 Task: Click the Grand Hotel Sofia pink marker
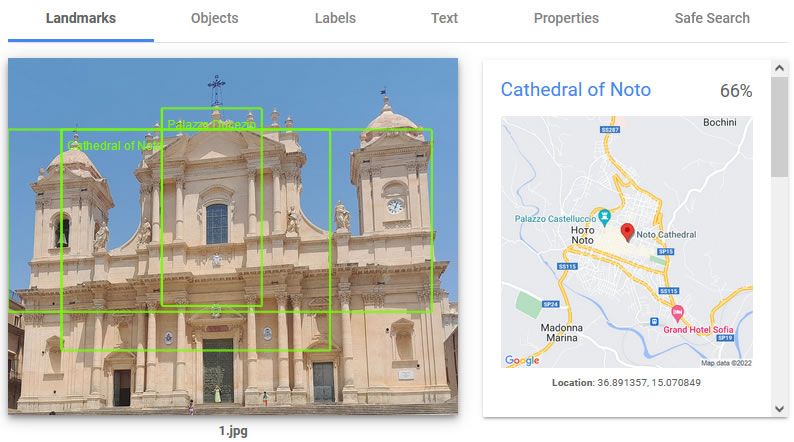[x=676, y=313]
